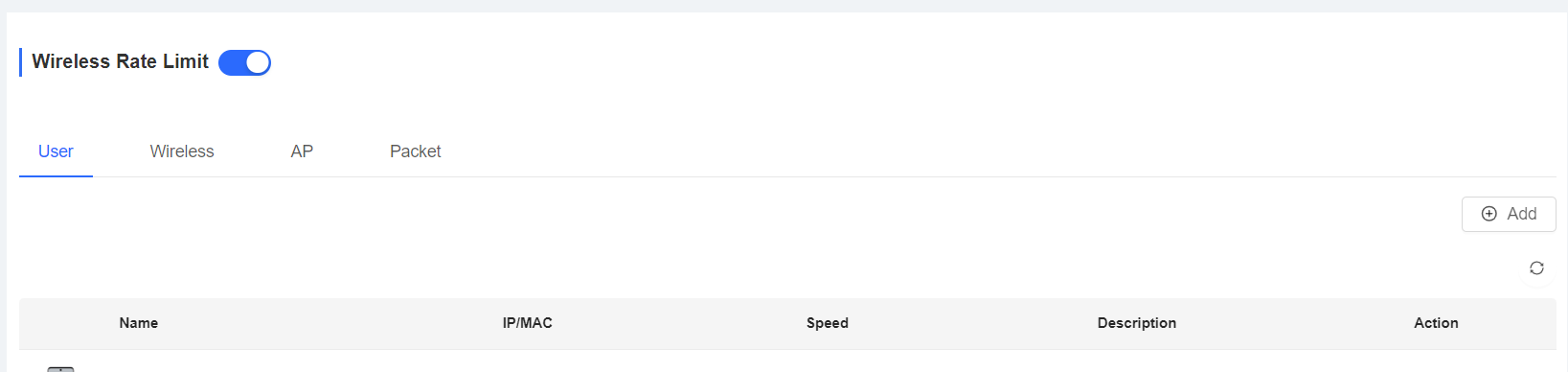Click the IP/MAC column header
The image size is (1568, 372).
pyautogui.click(x=528, y=323)
